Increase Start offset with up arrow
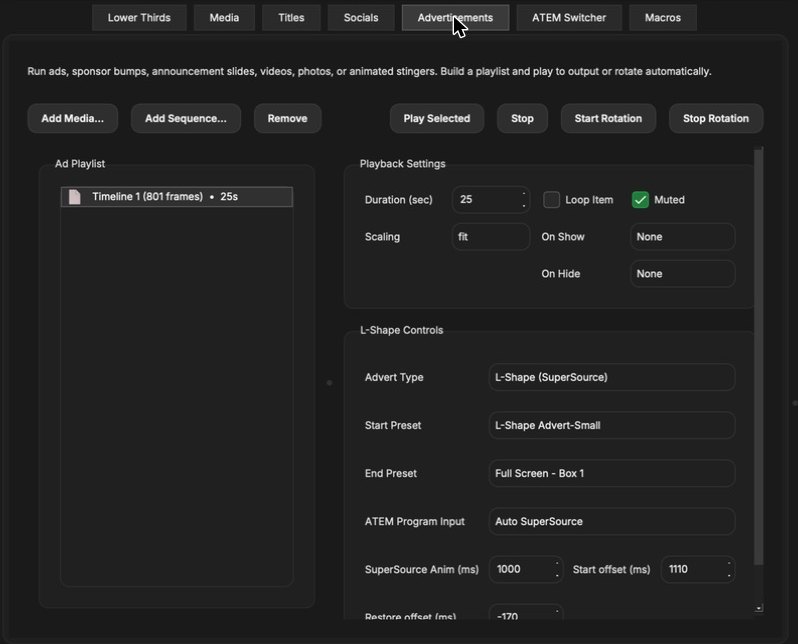The image size is (798, 644). [729, 564]
